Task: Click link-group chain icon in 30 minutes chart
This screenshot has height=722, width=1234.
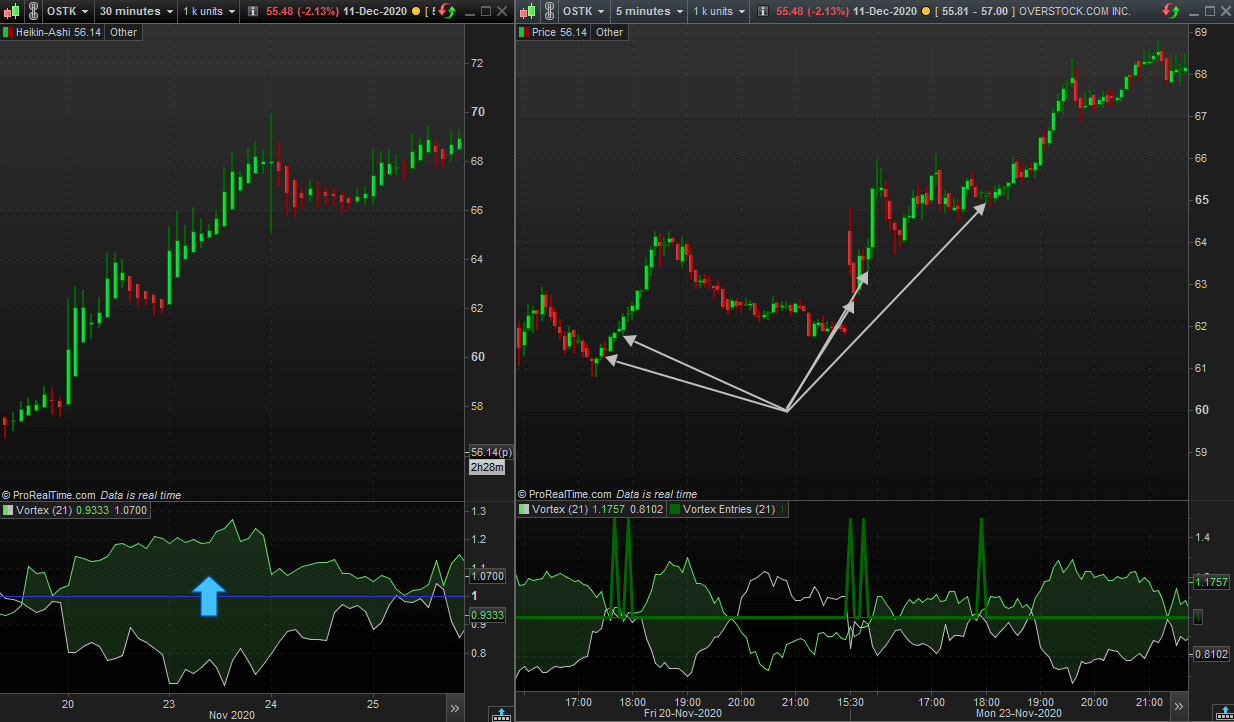Action: 33,11
